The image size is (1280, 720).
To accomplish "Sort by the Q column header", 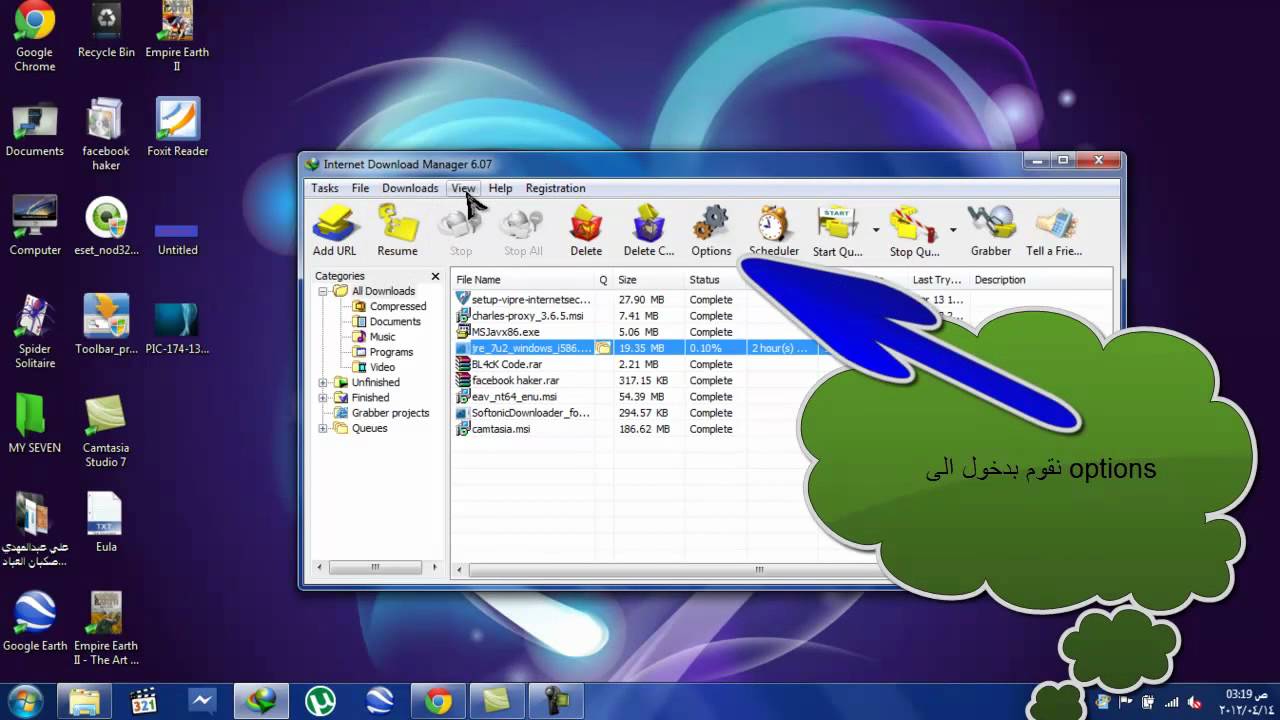I will pyautogui.click(x=603, y=280).
